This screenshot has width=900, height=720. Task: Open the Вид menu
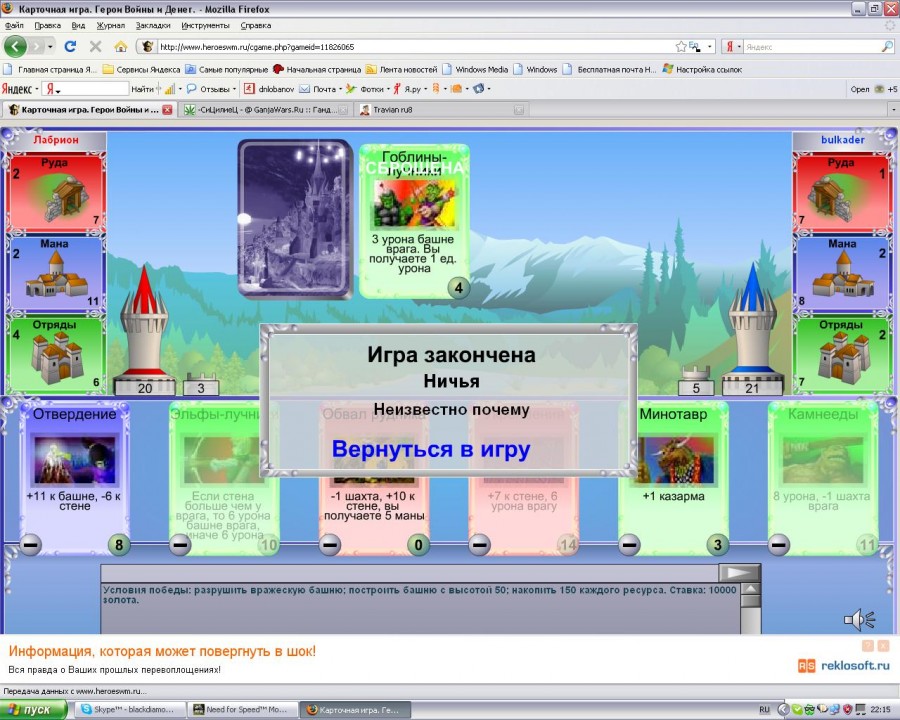[78, 25]
